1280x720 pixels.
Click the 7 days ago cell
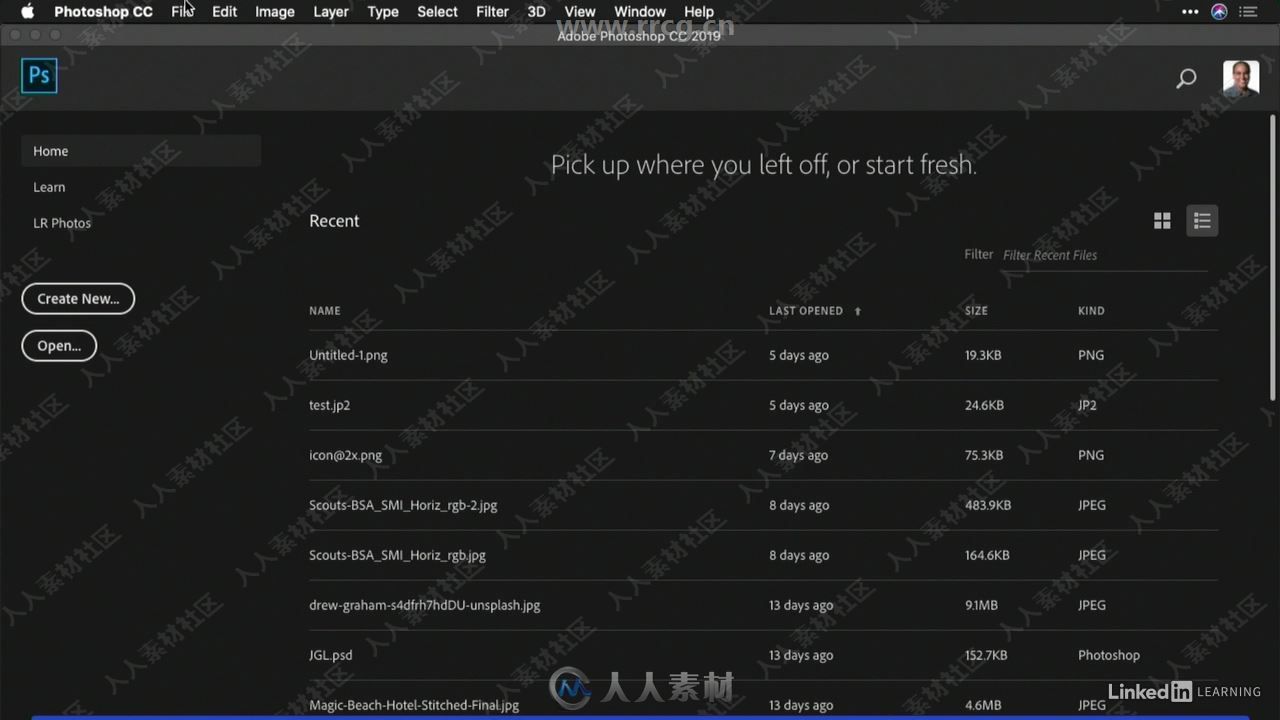pyautogui.click(x=798, y=455)
